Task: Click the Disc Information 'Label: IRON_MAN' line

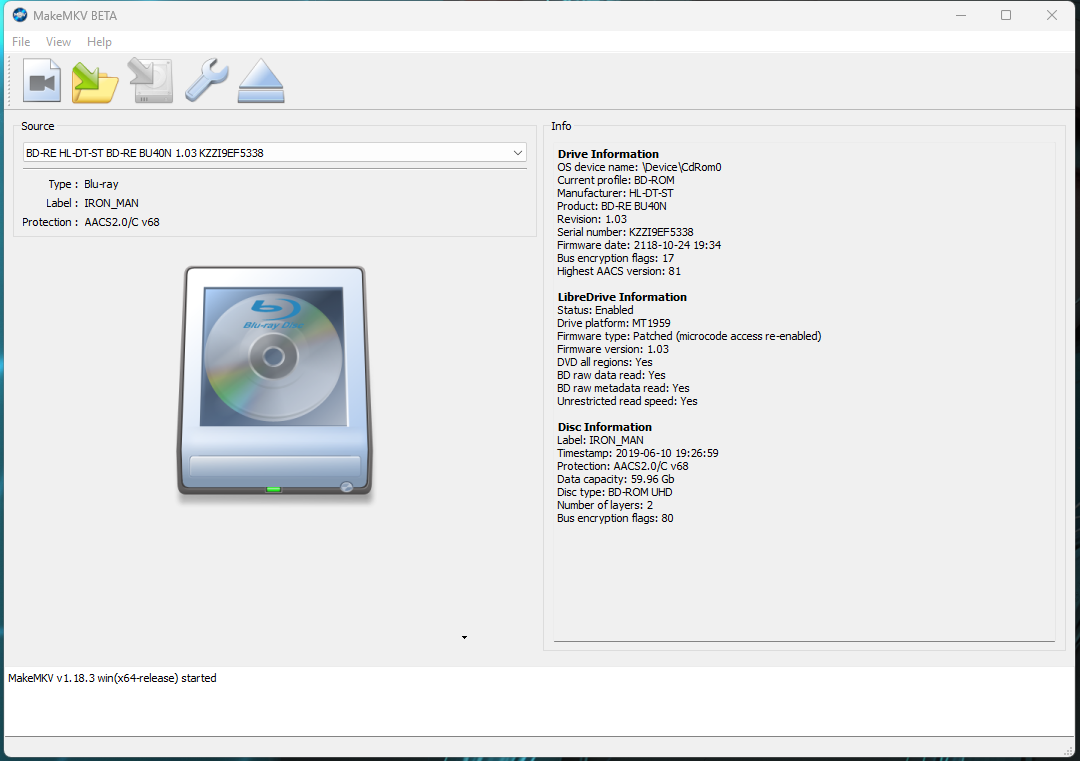Action: coord(601,441)
